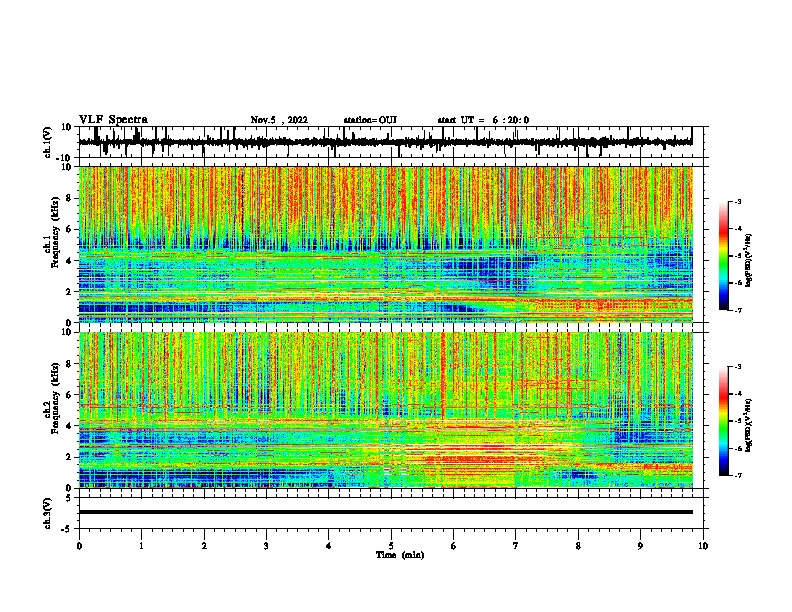The height and width of the screenshot is (612, 792).
Task: Click the time axis tick label '0'
Action: pyautogui.click(x=79, y=546)
